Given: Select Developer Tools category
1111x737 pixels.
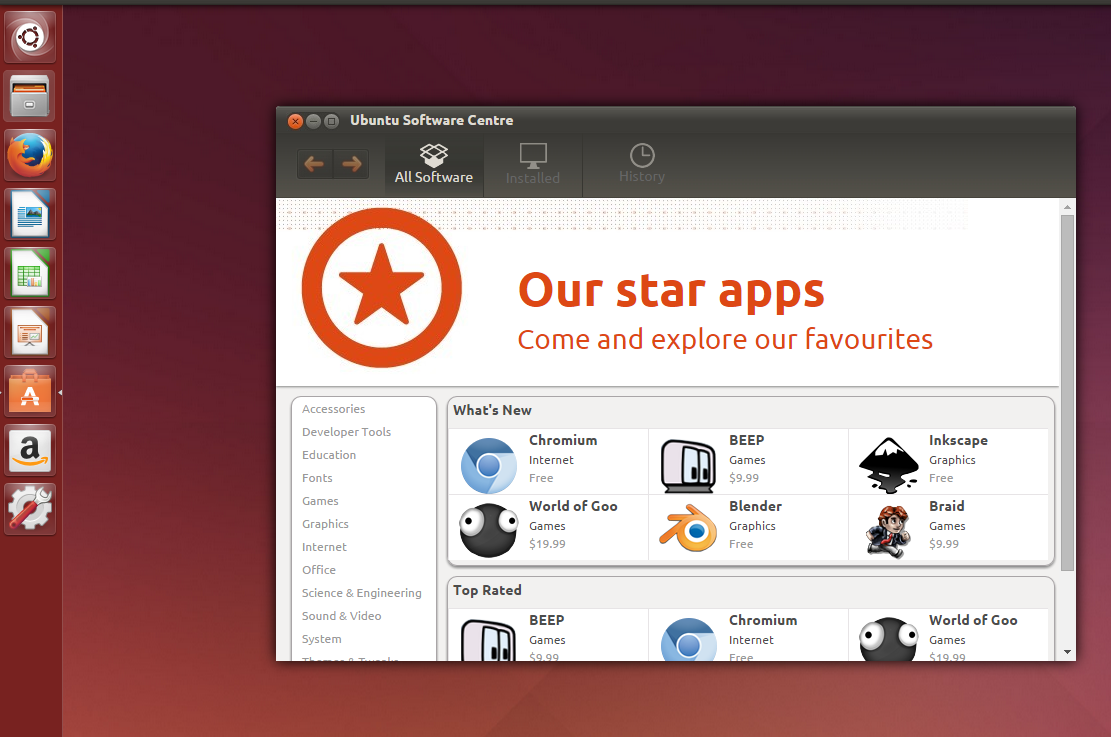Looking at the screenshot, I should tap(346, 432).
